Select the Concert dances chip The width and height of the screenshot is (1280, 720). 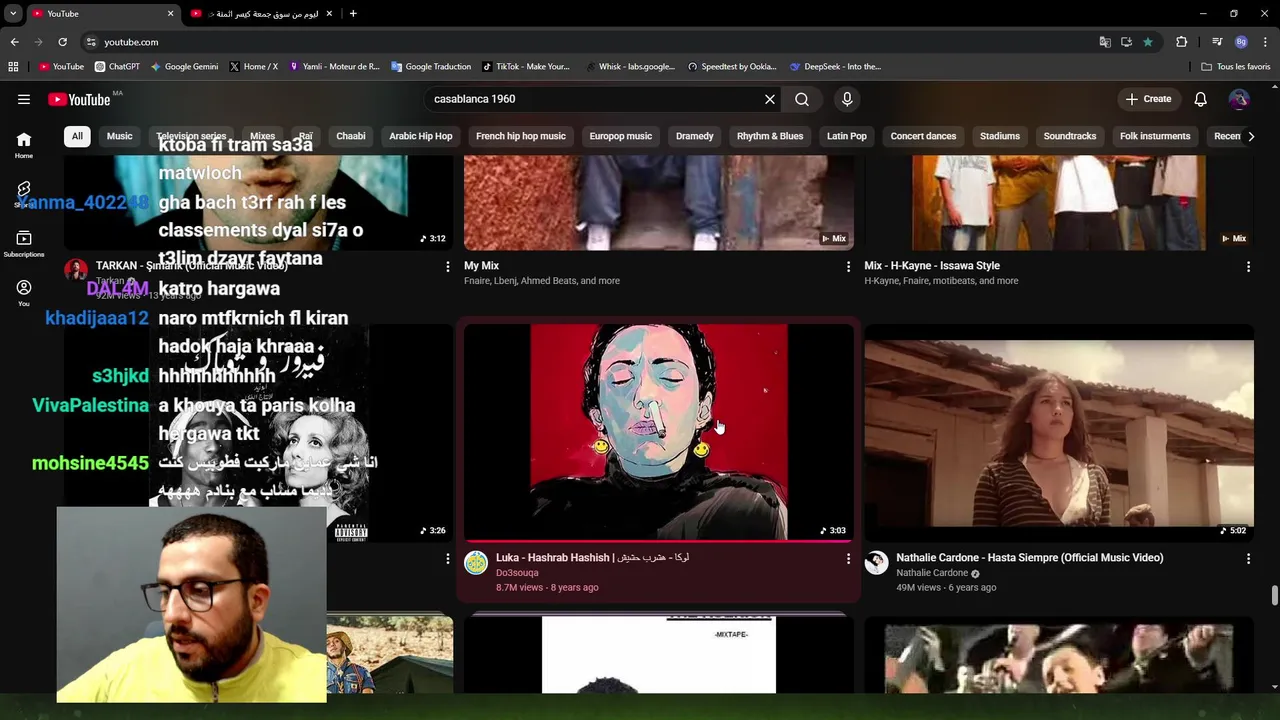click(x=923, y=136)
